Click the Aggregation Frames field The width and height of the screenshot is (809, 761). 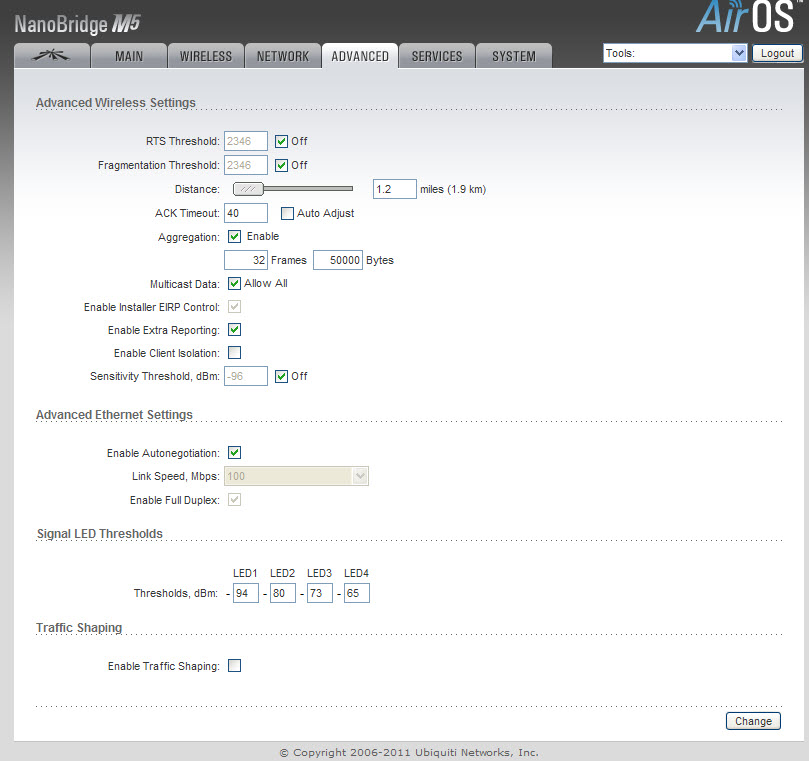coord(246,260)
